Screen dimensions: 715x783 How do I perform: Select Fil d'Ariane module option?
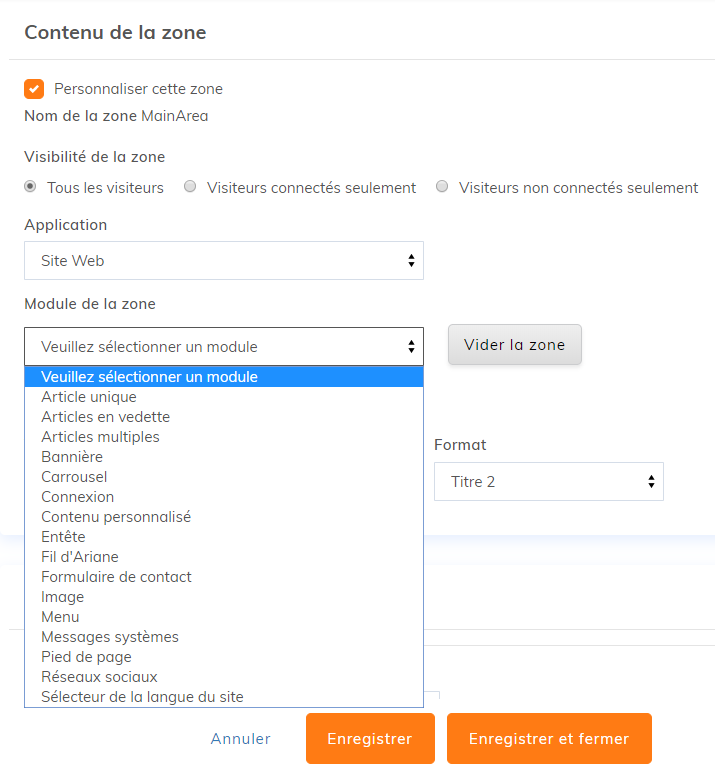(x=80, y=557)
